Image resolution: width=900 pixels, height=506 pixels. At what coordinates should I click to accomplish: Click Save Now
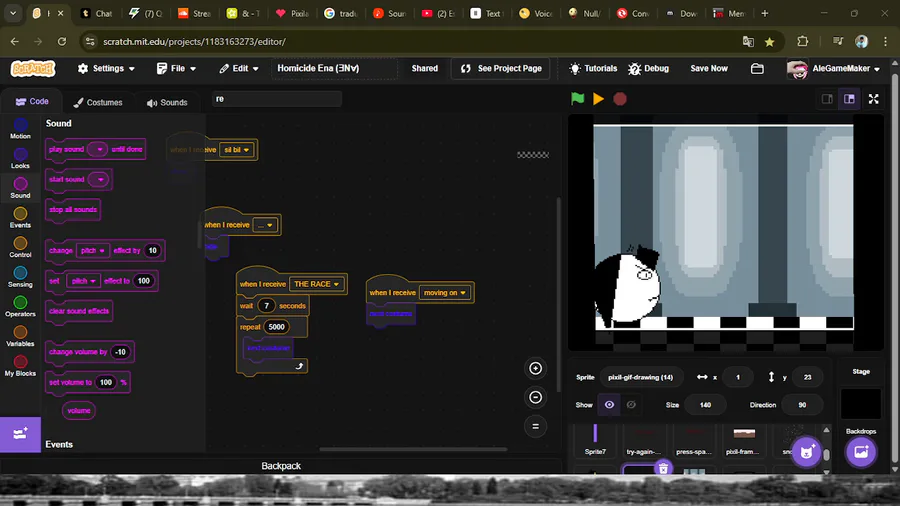coord(709,68)
